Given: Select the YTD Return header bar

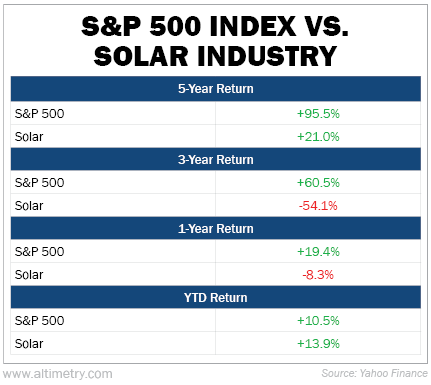Looking at the screenshot, I should 216,297.
